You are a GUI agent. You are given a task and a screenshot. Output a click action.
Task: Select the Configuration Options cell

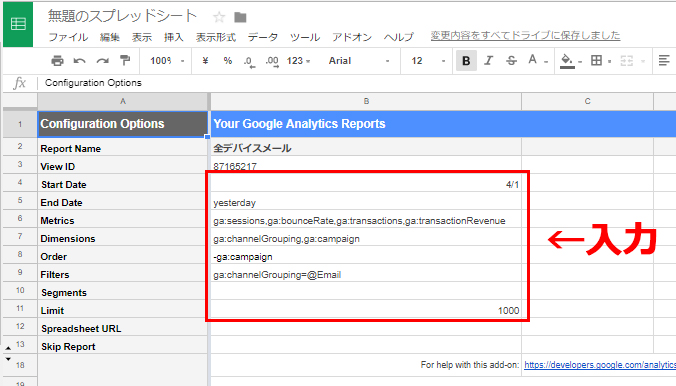(123, 124)
